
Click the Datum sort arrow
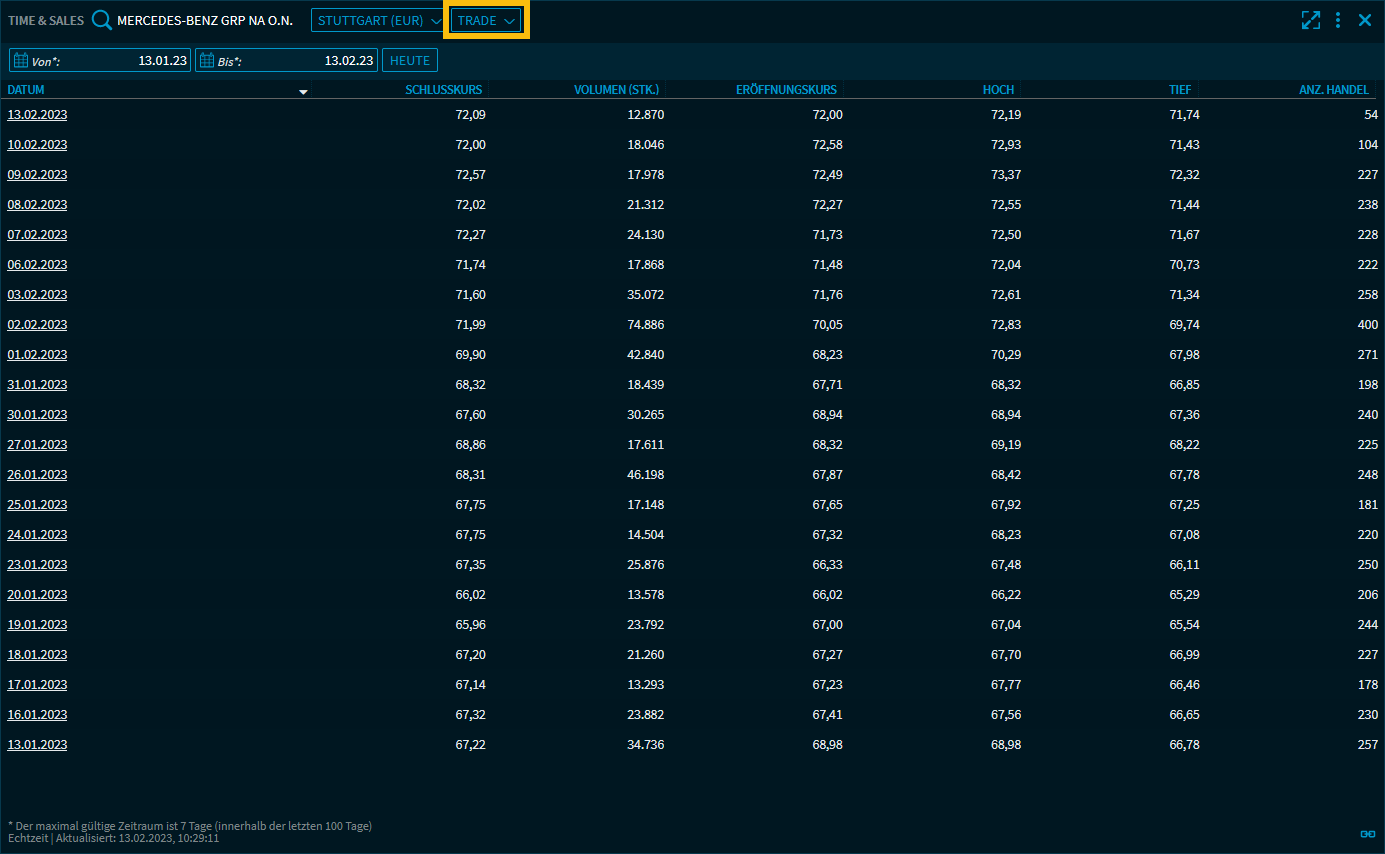(x=303, y=91)
